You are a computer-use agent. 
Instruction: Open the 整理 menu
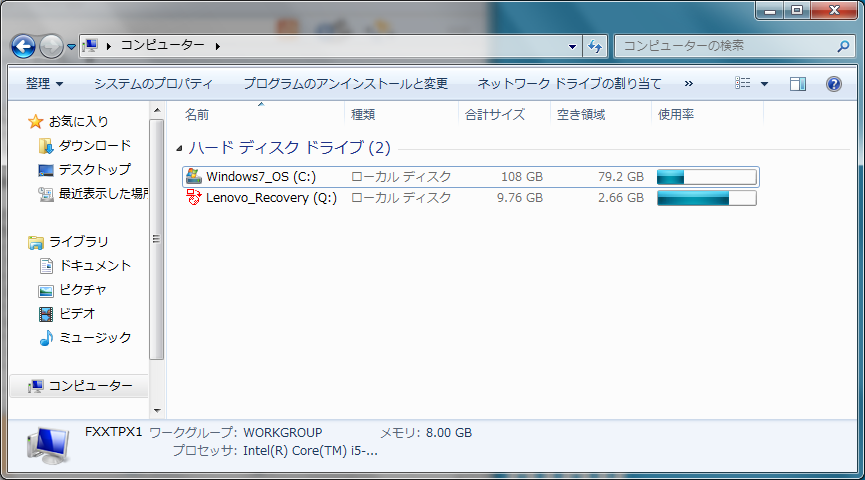coord(44,84)
